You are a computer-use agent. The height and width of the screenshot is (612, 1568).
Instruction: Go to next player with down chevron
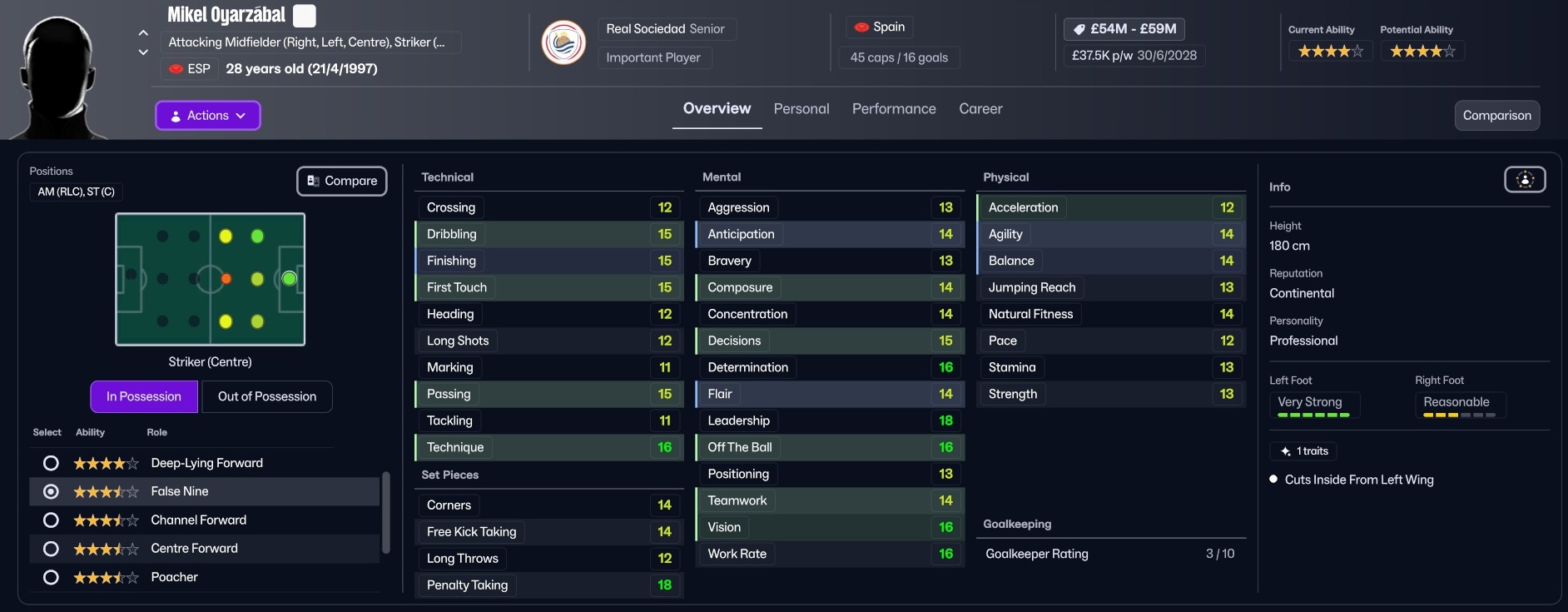click(143, 52)
